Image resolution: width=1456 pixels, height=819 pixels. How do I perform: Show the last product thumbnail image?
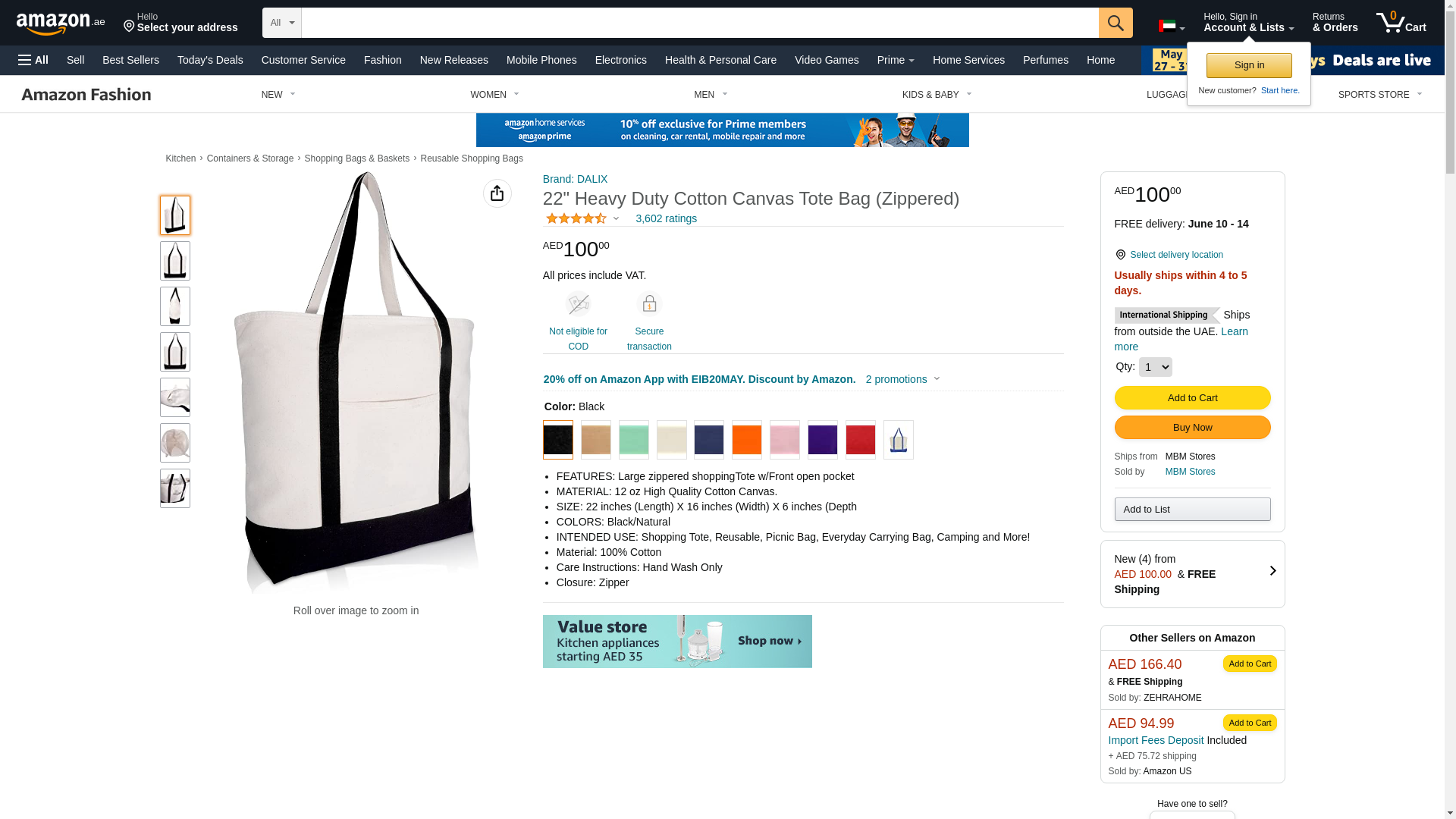click(x=175, y=488)
